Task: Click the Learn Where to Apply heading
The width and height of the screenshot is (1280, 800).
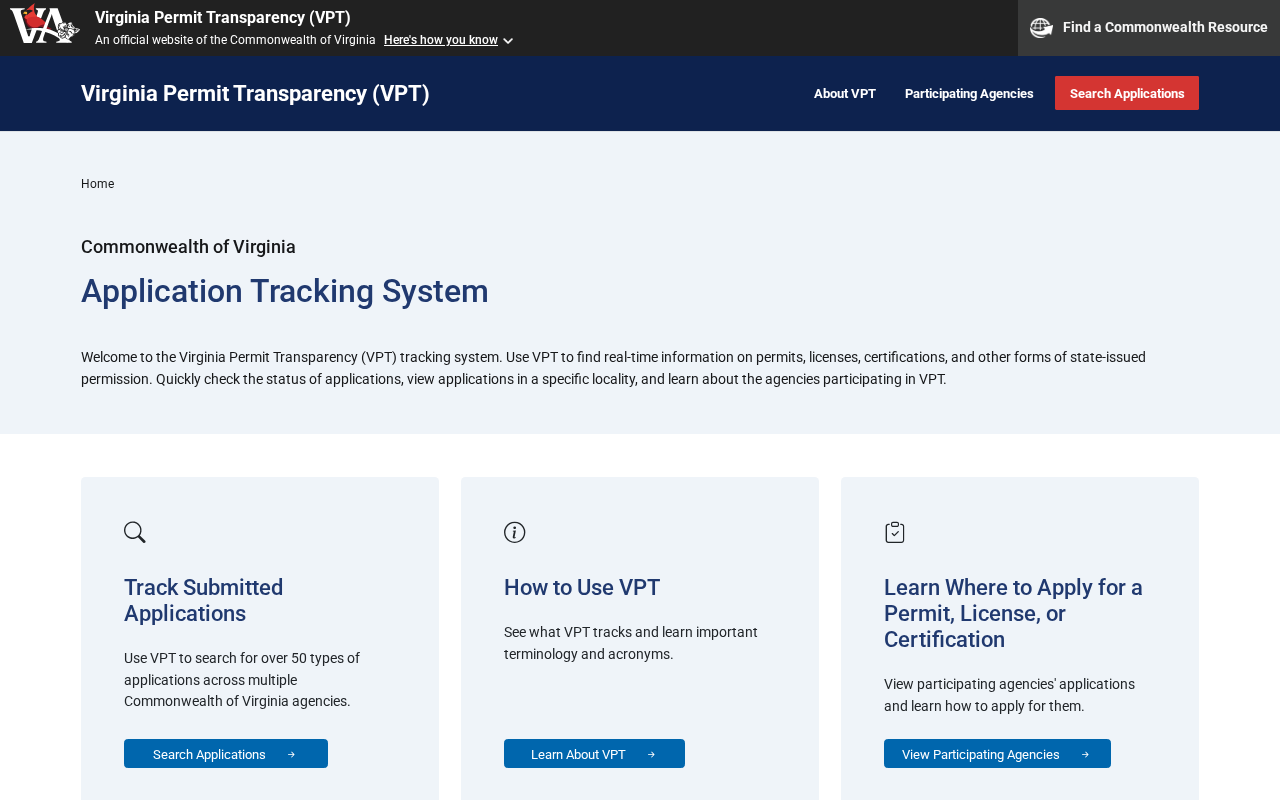Action: 1013,614
